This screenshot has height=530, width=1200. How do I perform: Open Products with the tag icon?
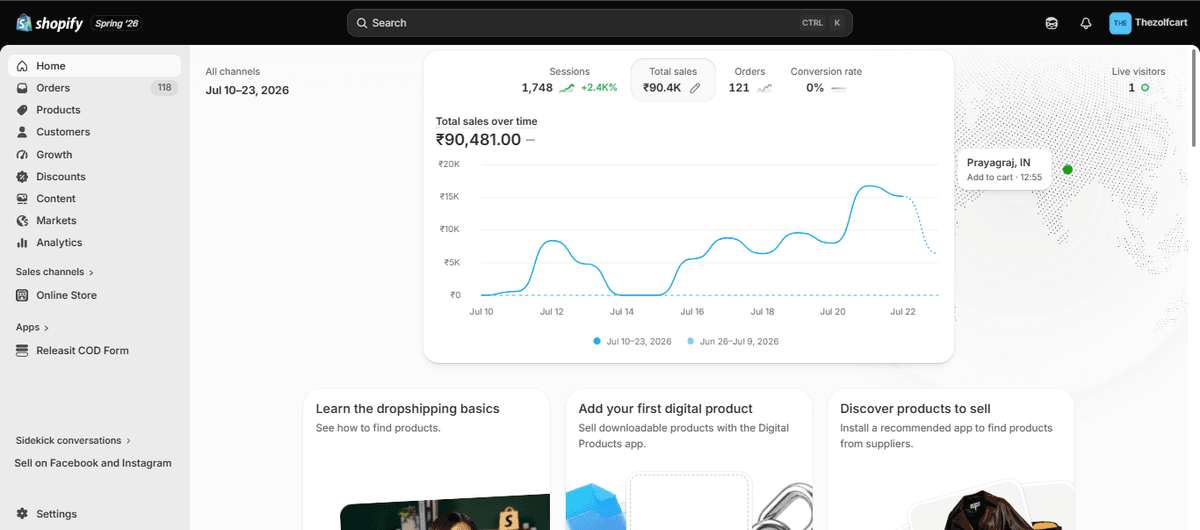click(x=94, y=110)
